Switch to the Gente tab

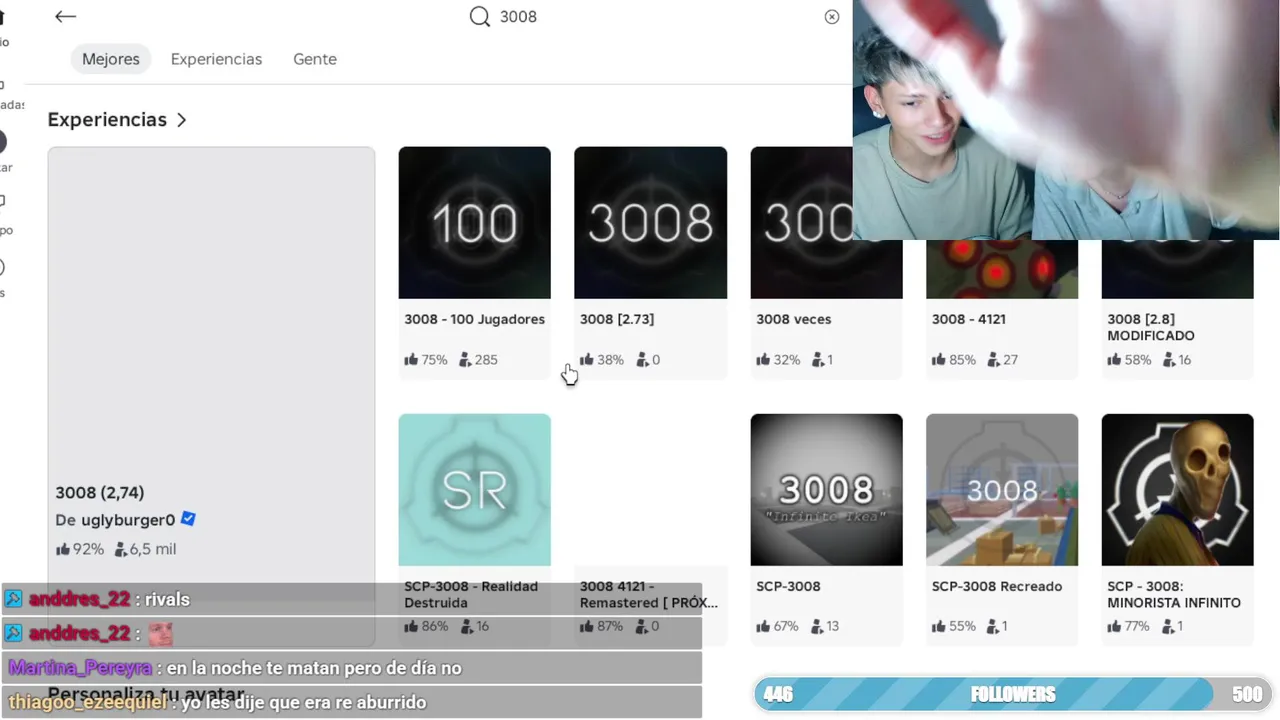click(315, 59)
